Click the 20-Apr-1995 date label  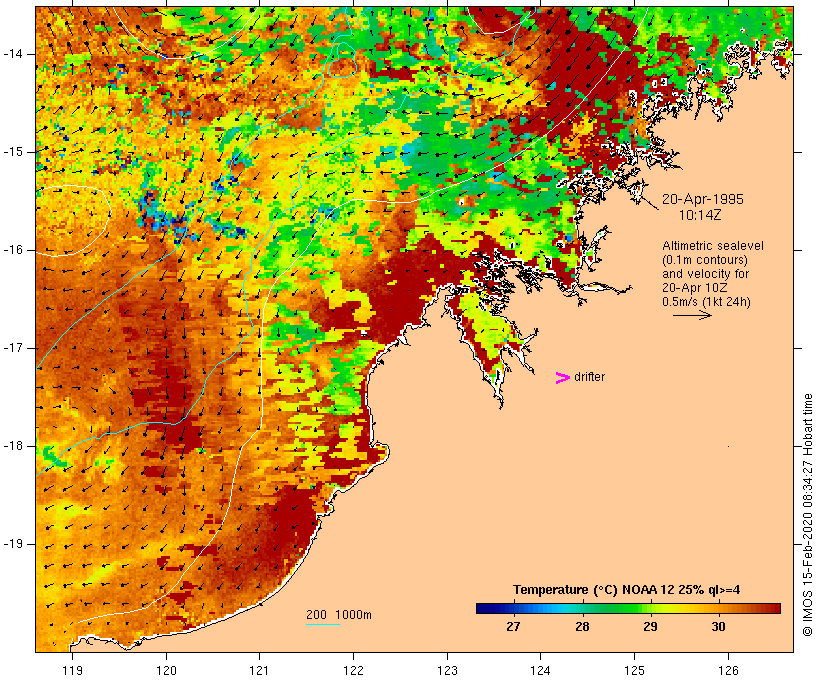tap(702, 199)
